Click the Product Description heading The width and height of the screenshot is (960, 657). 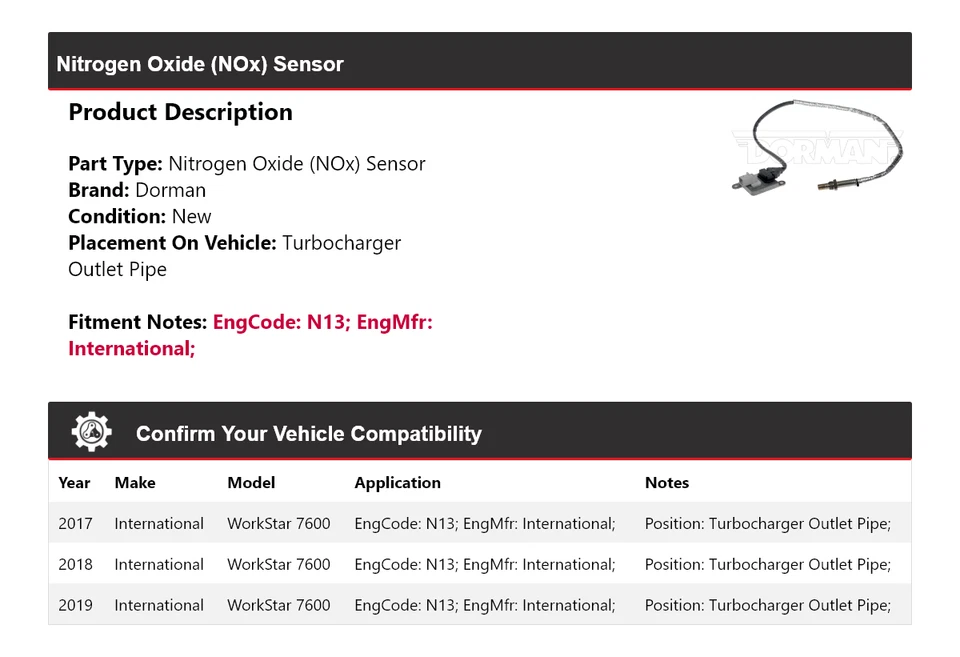click(x=180, y=112)
